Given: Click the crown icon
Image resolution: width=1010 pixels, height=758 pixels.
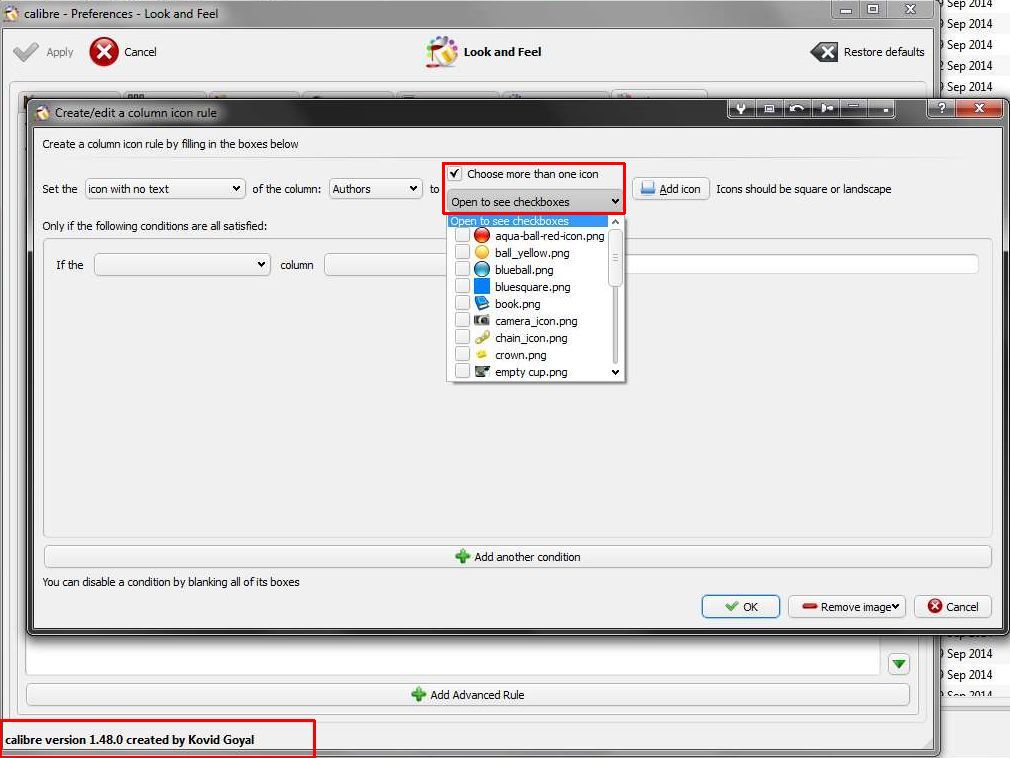Looking at the screenshot, I should [481, 354].
